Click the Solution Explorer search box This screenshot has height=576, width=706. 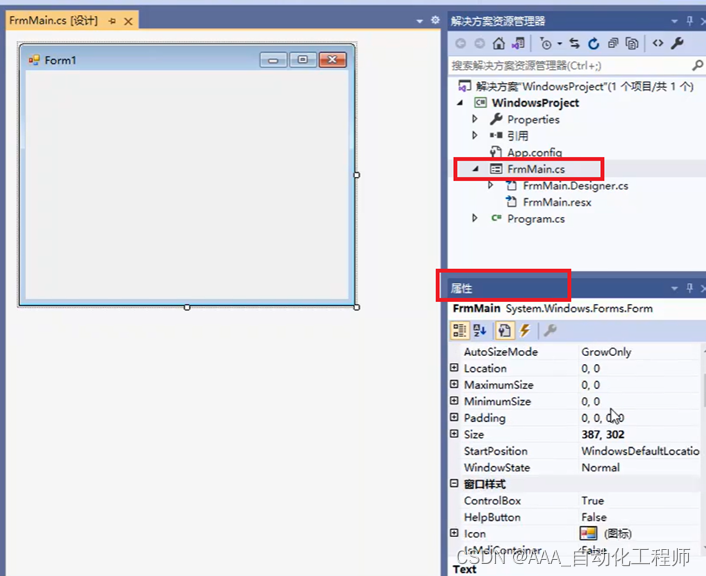(570, 66)
